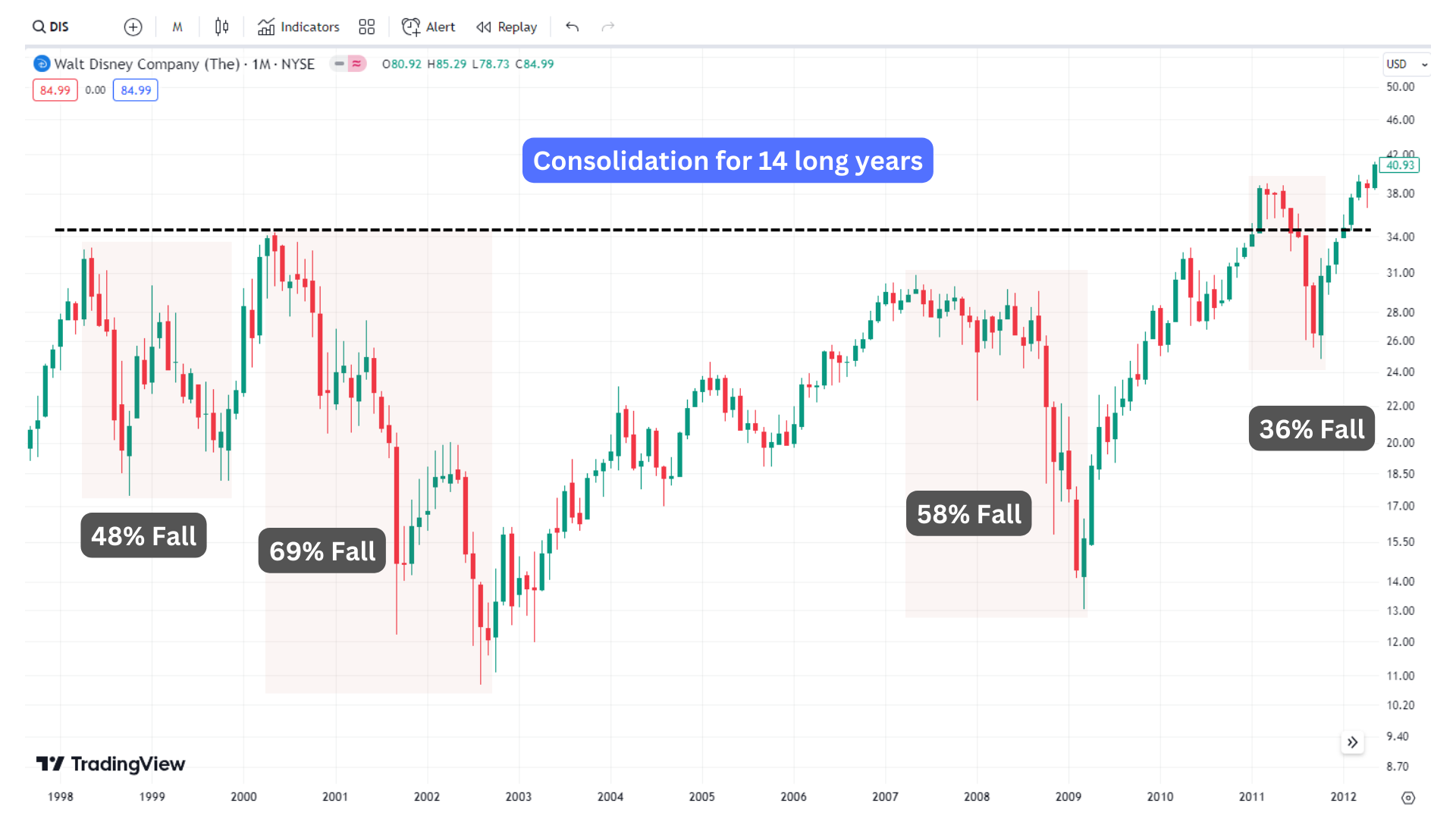
Task: Open the USD currency dropdown on the price scale
Action: coord(1405,64)
